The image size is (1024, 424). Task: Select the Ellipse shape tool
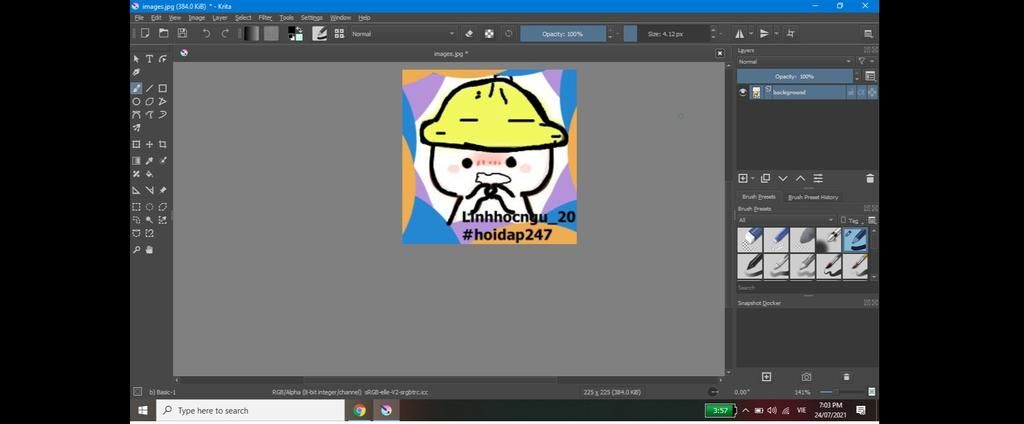pos(136,102)
